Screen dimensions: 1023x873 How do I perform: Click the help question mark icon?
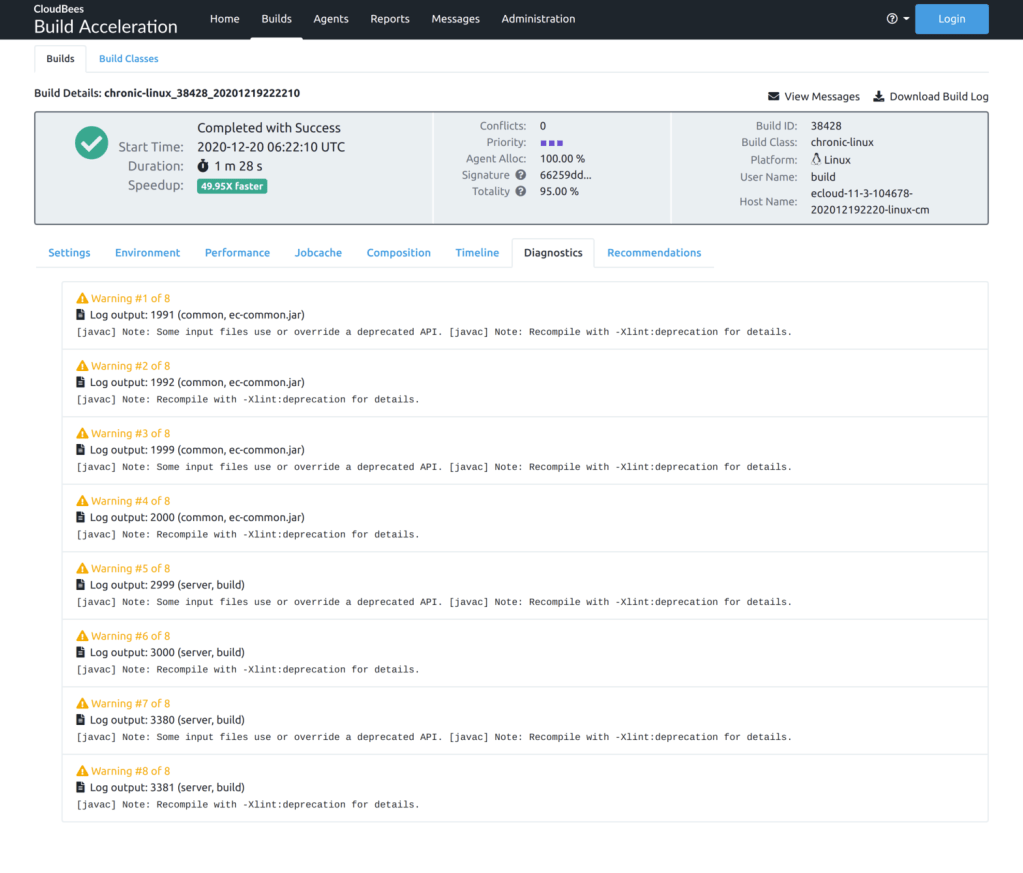pos(892,19)
